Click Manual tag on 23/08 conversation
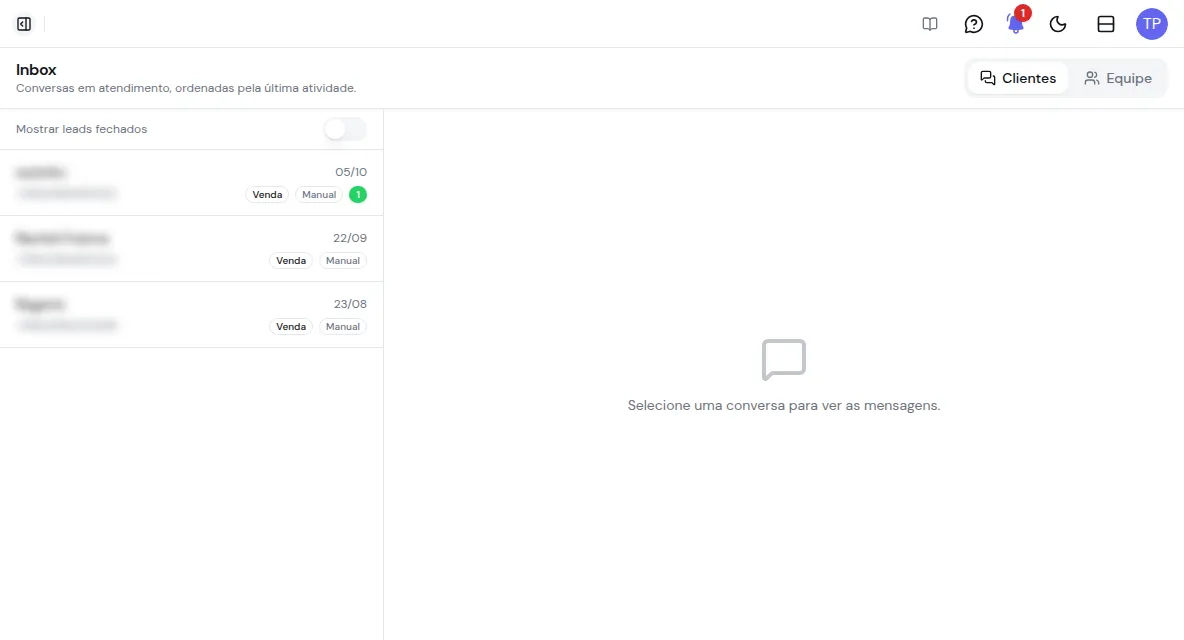The image size is (1184, 640). tap(343, 327)
